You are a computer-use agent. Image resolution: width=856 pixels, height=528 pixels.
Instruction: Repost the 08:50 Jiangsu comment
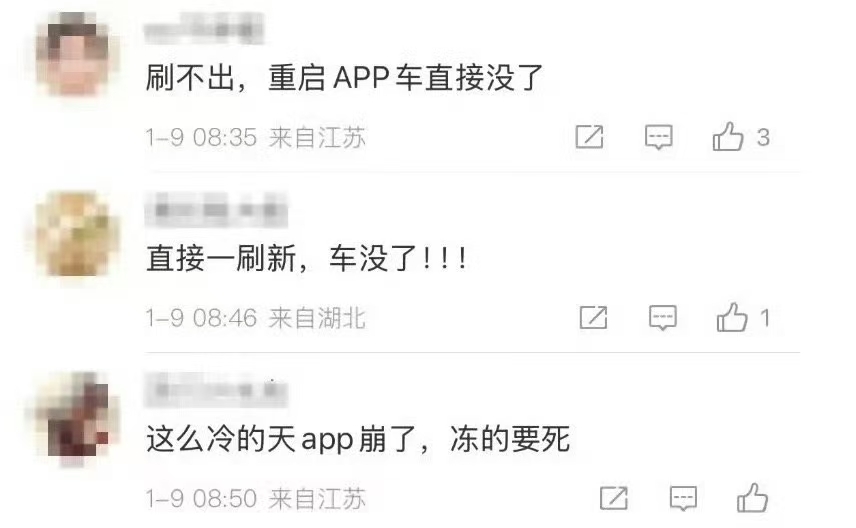coord(614,498)
